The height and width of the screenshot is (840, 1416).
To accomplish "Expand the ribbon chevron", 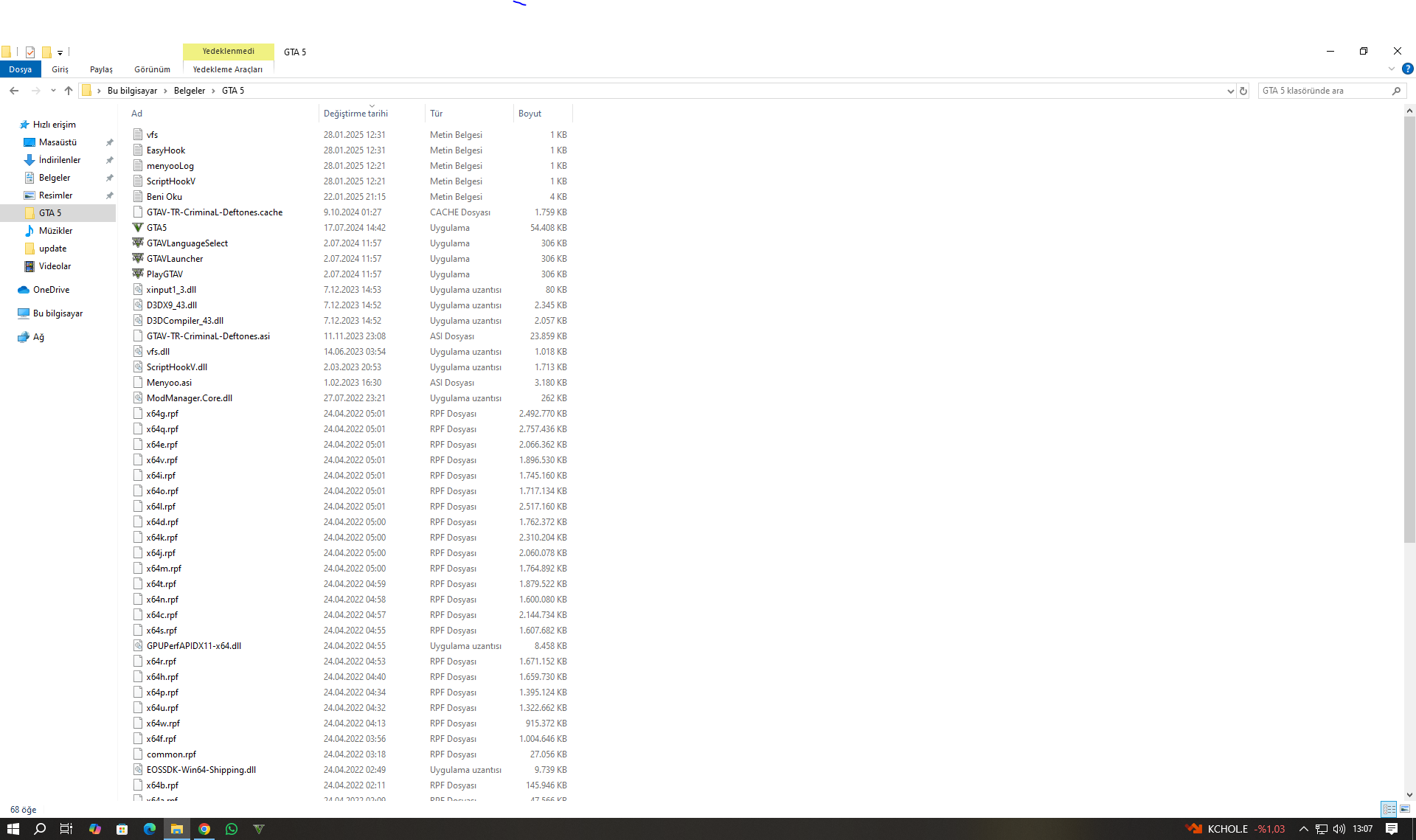I will pyautogui.click(x=1392, y=69).
